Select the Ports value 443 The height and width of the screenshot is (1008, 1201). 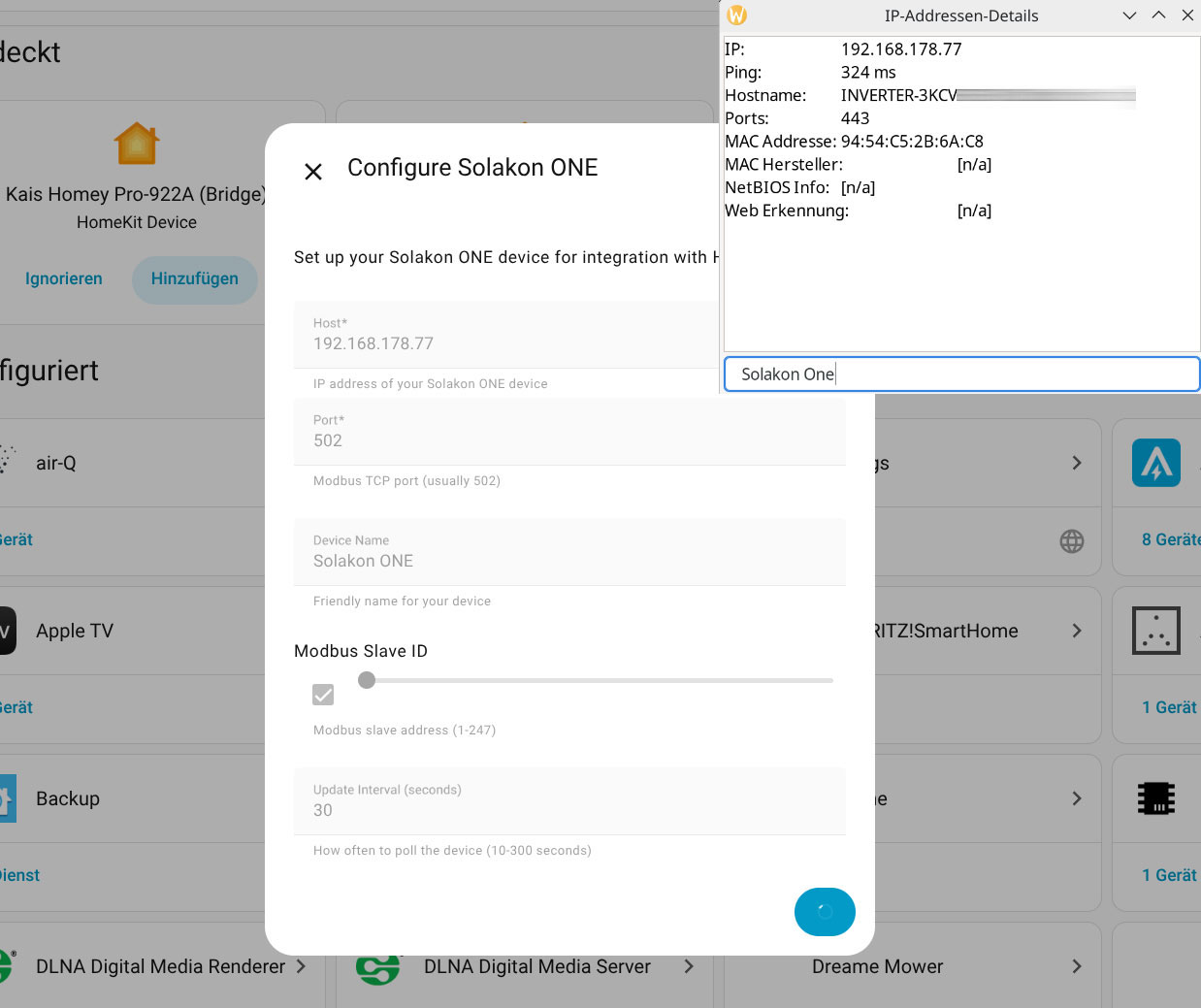click(x=855, y=118)
